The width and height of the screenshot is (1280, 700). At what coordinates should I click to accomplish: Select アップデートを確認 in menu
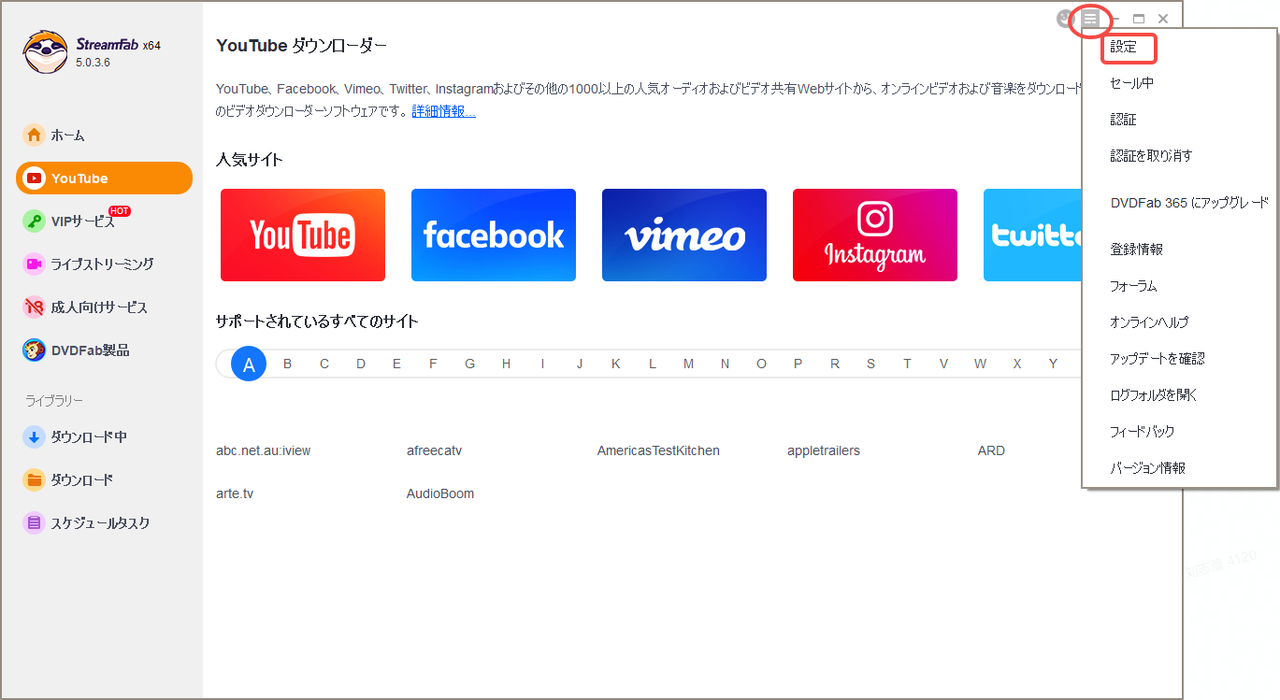[1157, 358]
